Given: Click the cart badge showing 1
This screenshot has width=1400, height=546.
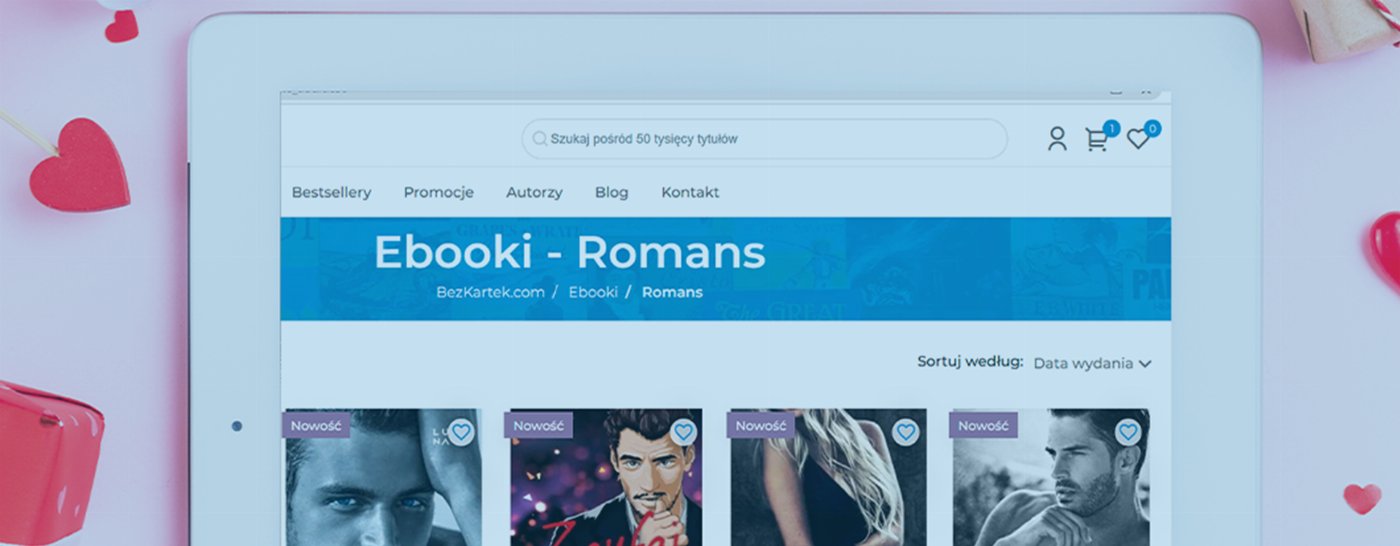Looking at the screenshot, I should (x=1111, y=128).
